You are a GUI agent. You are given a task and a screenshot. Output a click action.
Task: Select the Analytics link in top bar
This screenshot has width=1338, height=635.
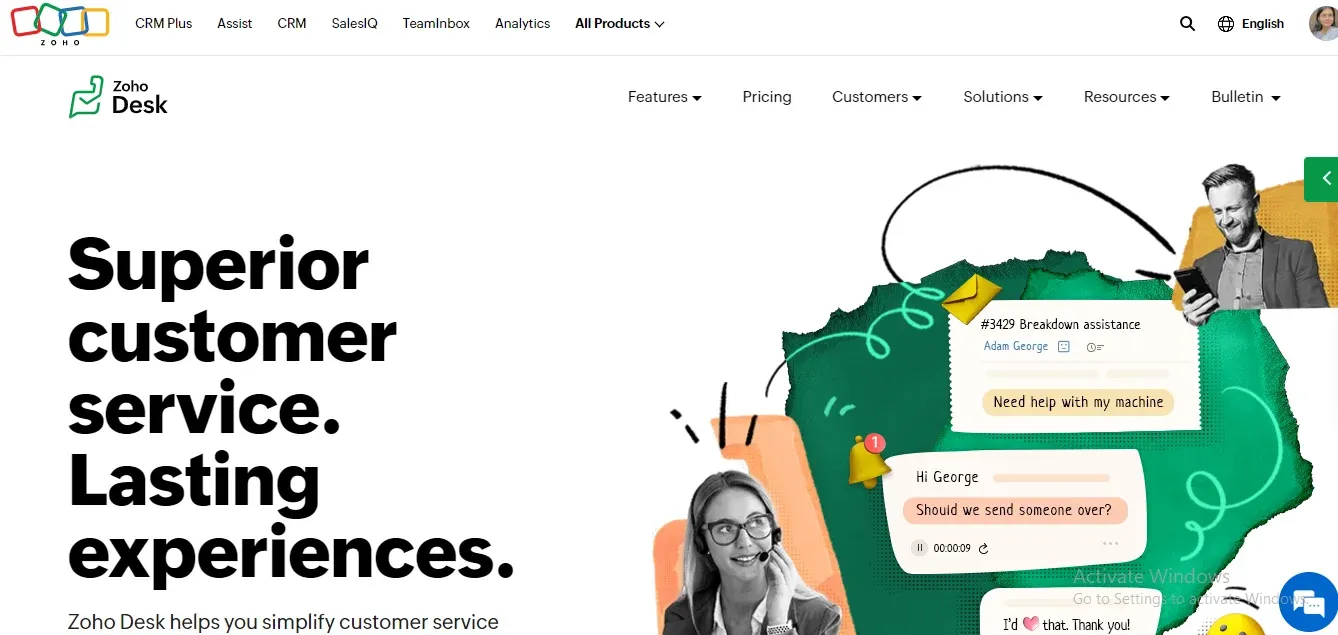pos(523,23)
